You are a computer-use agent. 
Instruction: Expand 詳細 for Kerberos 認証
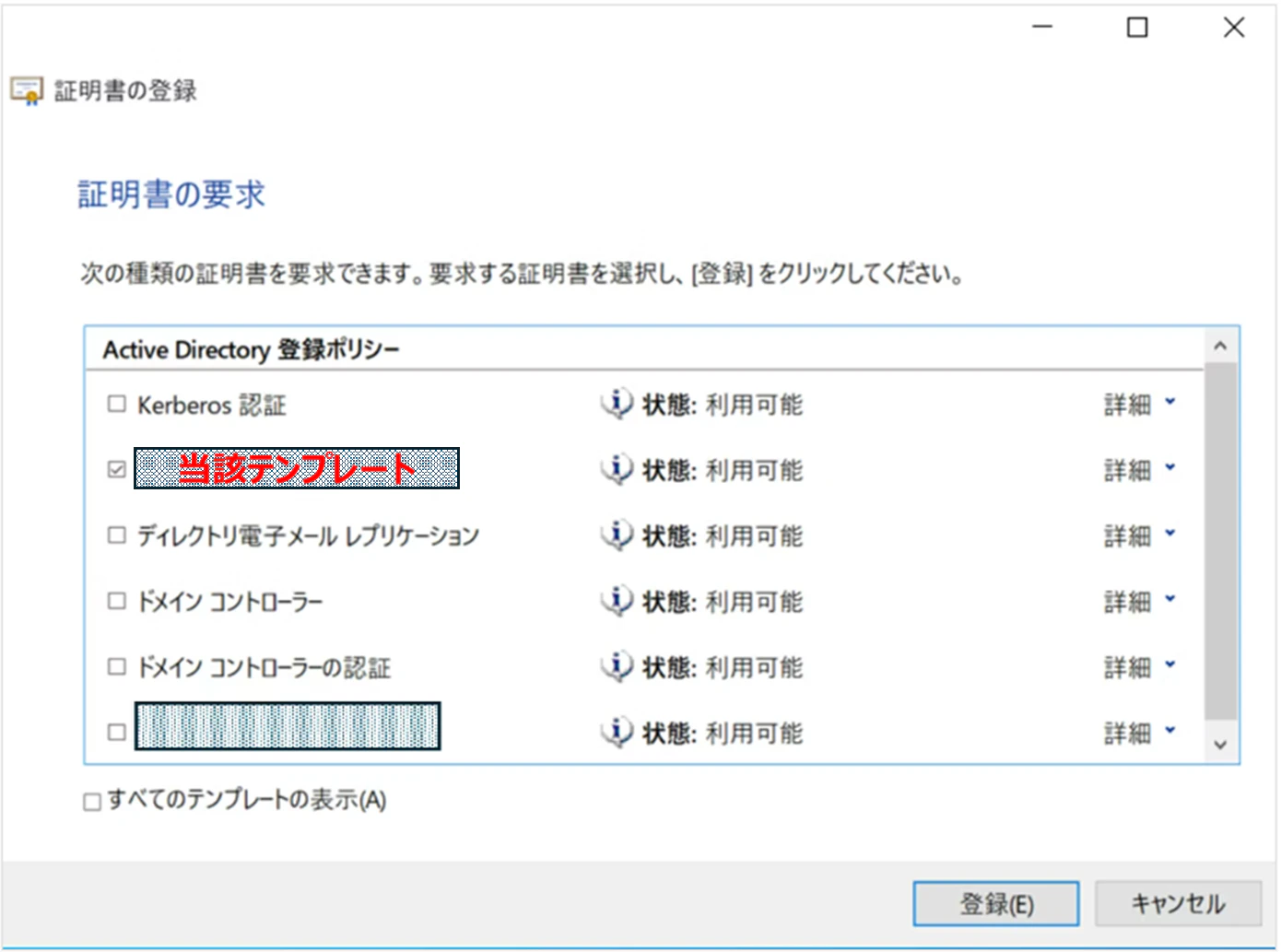pyautogui.click(x=1140, y=404)
